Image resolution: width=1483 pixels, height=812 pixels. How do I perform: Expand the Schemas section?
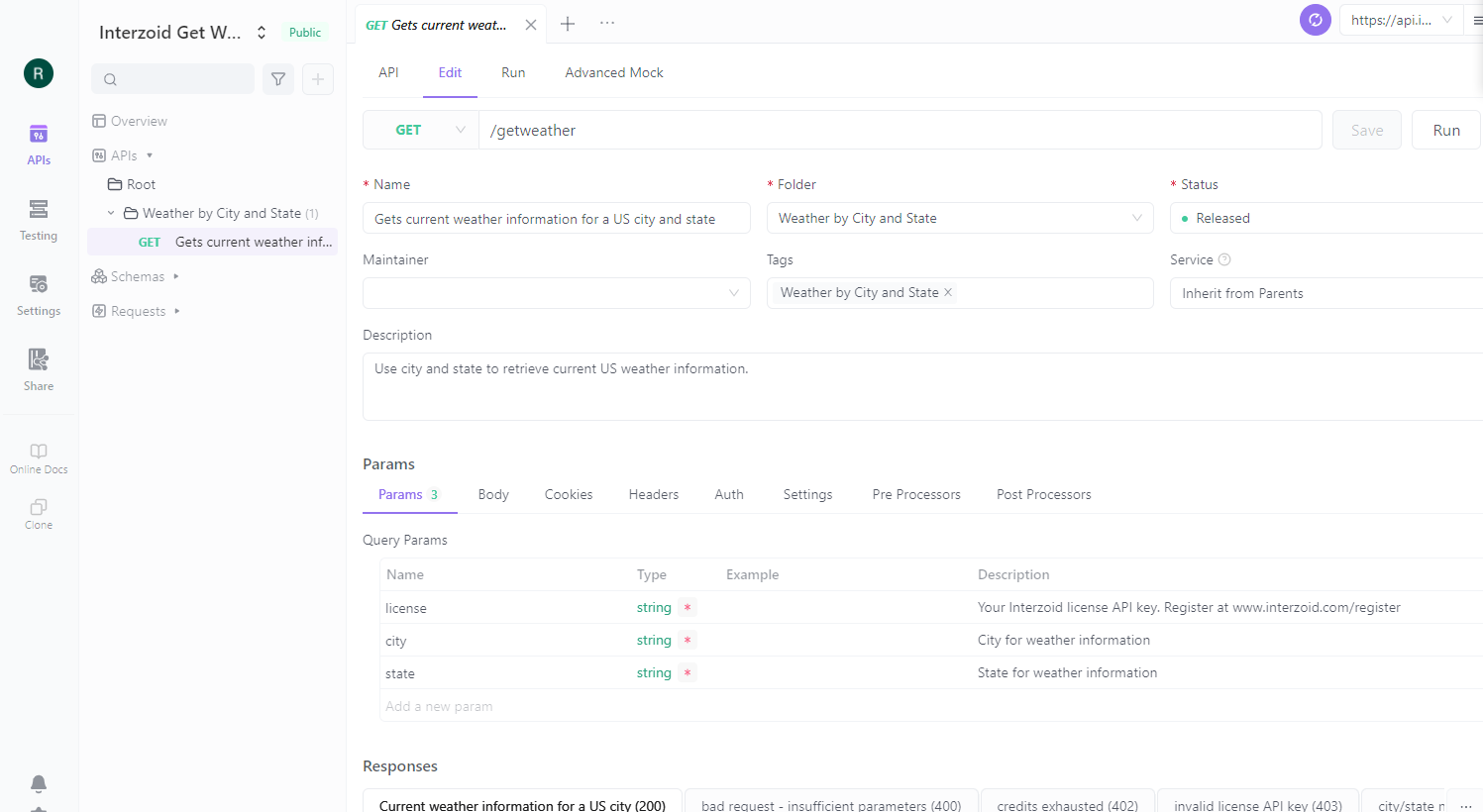click(x=176, y=276)
